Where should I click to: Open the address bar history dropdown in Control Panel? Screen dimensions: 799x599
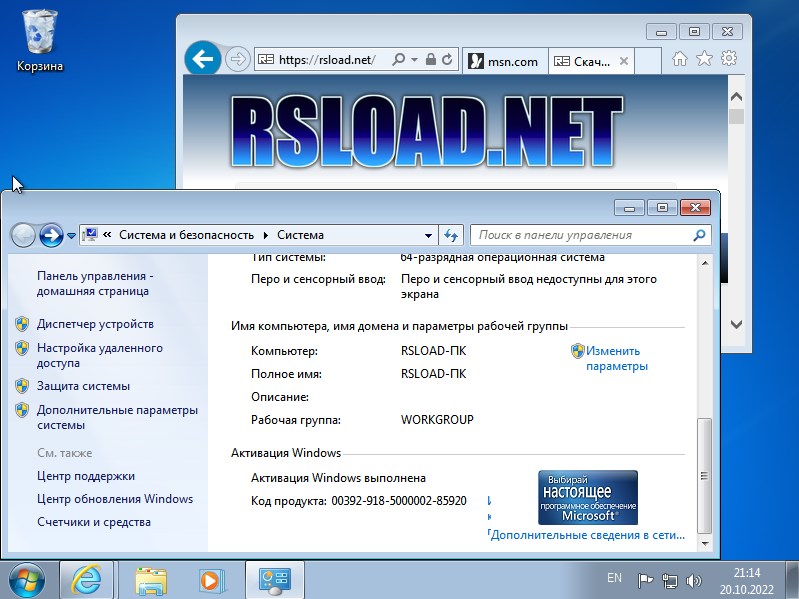point(429,236)
